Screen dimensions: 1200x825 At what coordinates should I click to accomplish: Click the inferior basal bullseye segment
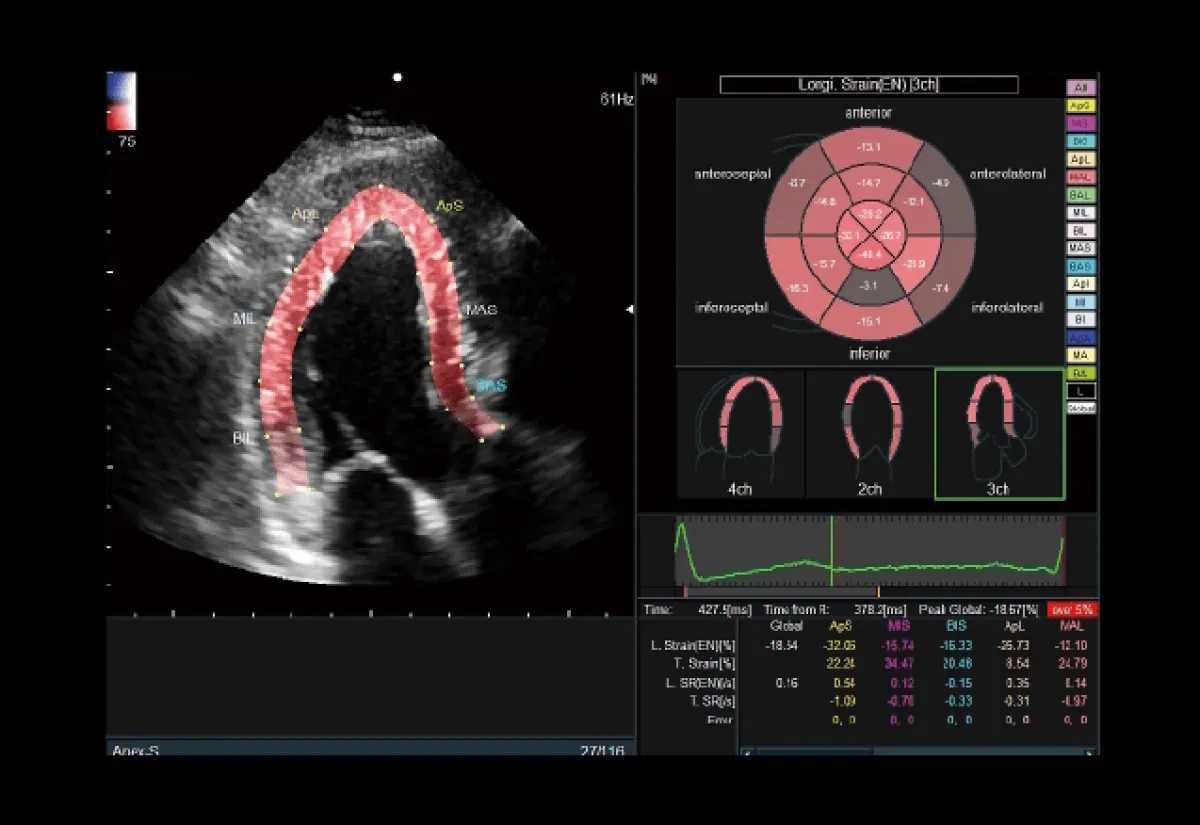[x=869, y=321]
